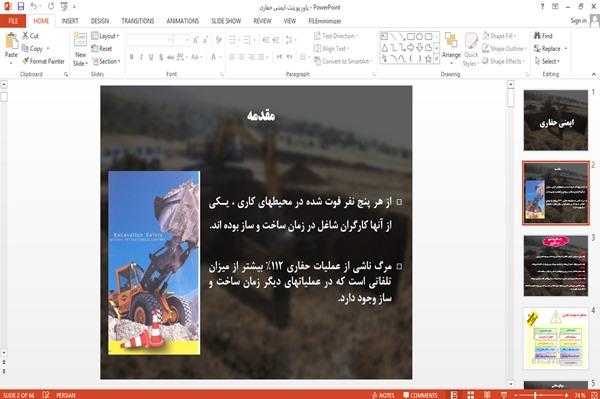Image resolution: width=600 pixels, height=399 pixels.
Task: Select slide 1 thumbnail
Action: click(x=556, y=120)
